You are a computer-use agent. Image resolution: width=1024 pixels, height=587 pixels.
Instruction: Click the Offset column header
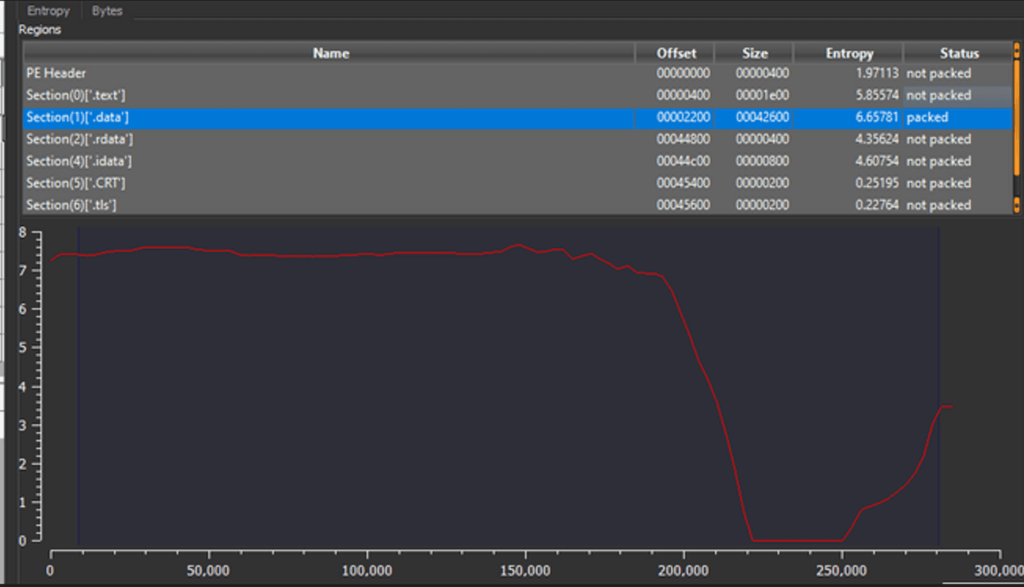click(x=676, y=53)
